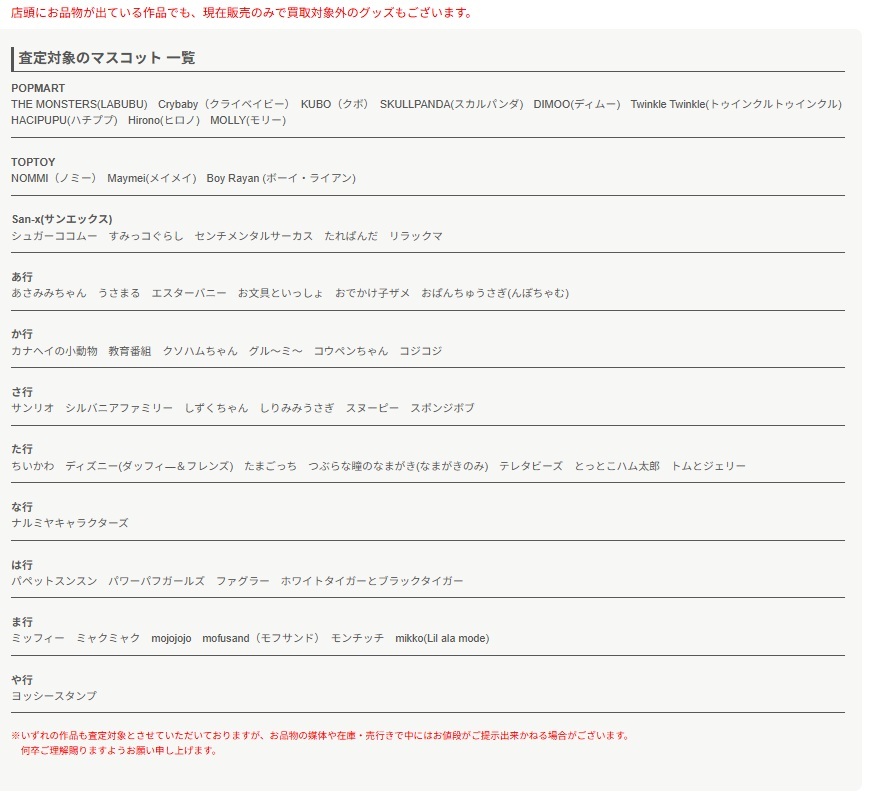Click モンチッチ entry
Viewport: 870px width, 792px height.
pos(358,638)
